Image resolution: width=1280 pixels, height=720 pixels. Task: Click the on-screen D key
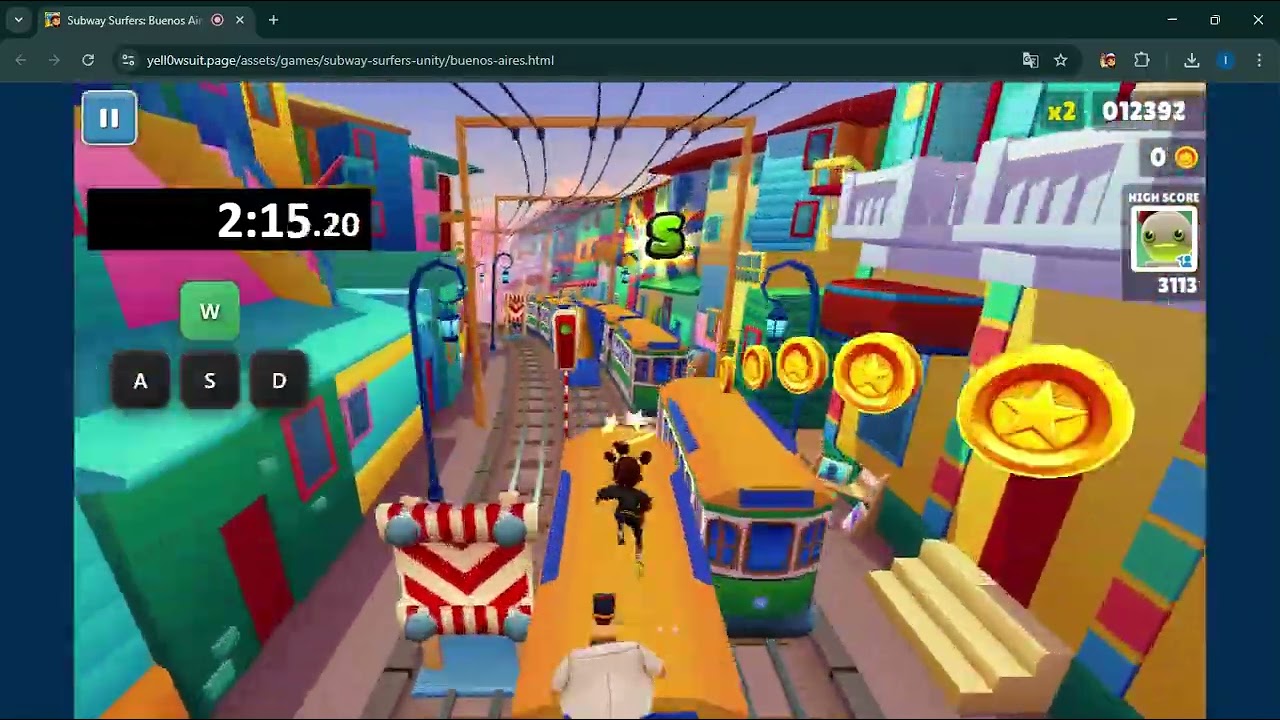pos(279,381)
